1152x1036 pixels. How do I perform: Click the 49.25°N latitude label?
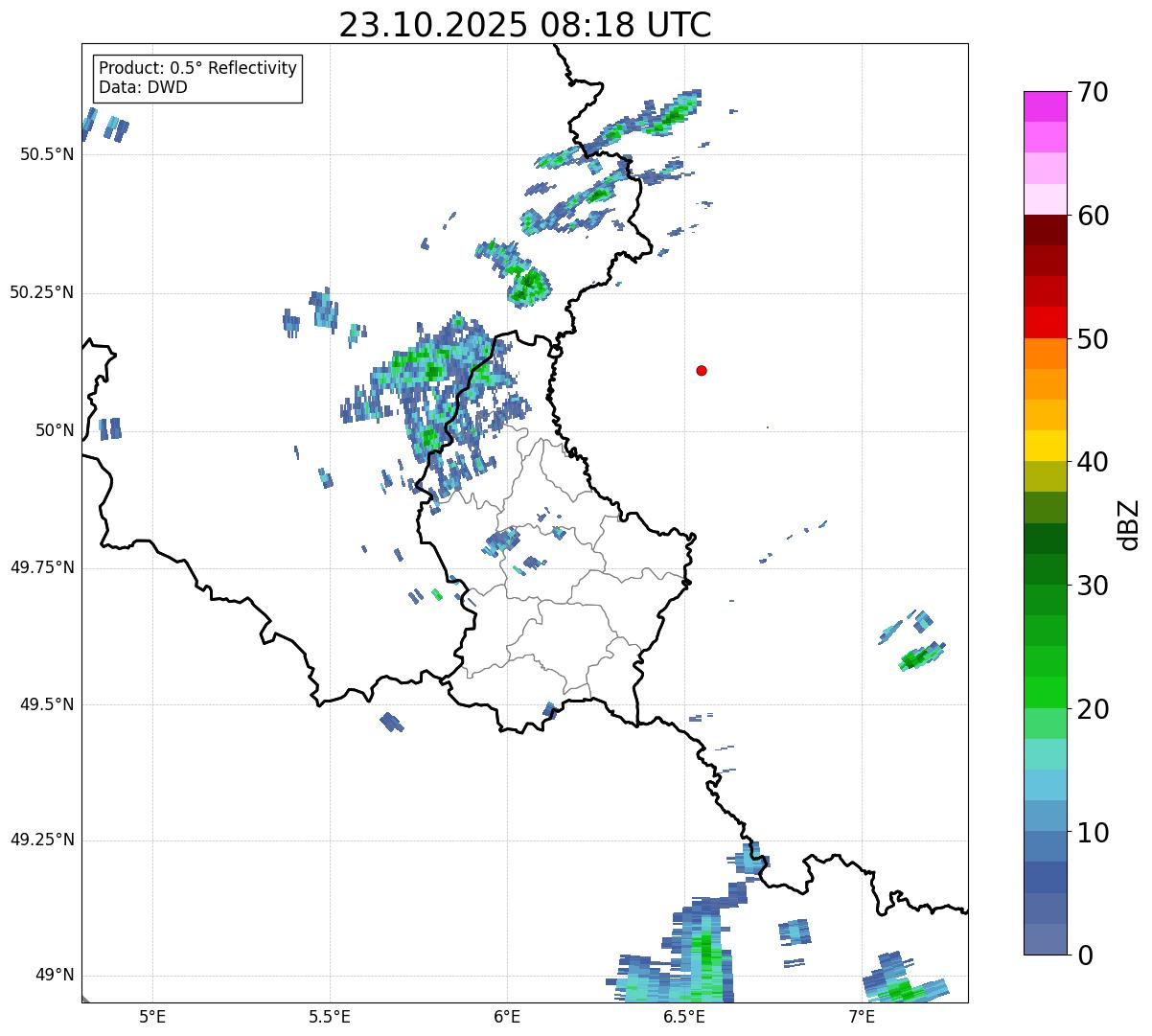[x=42, y=840]
